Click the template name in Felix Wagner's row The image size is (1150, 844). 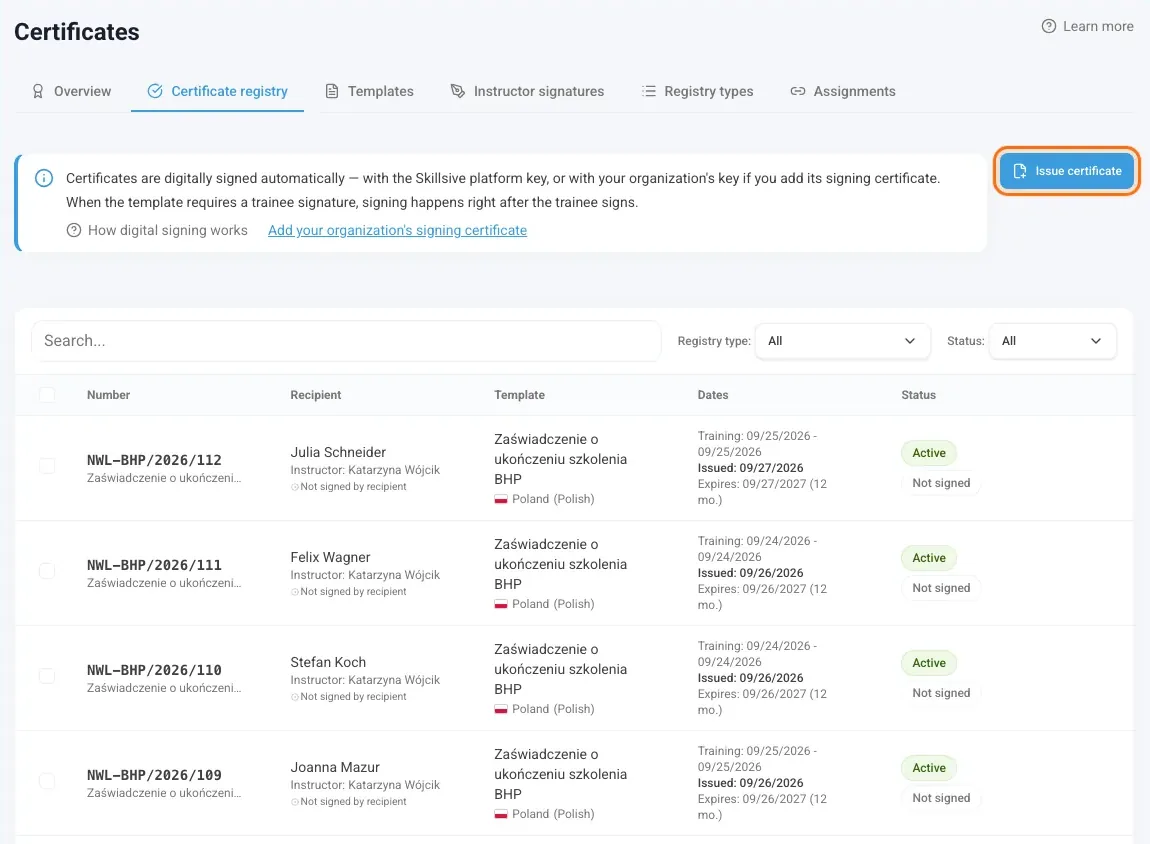click(x=560, y=564)
